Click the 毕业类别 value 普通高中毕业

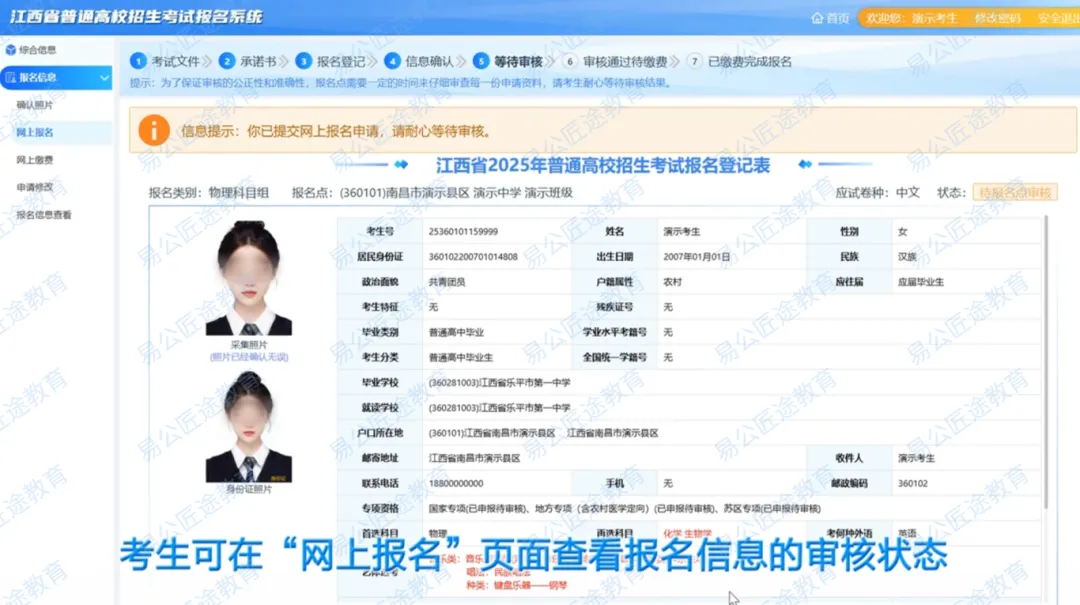(x=456, y=332)
